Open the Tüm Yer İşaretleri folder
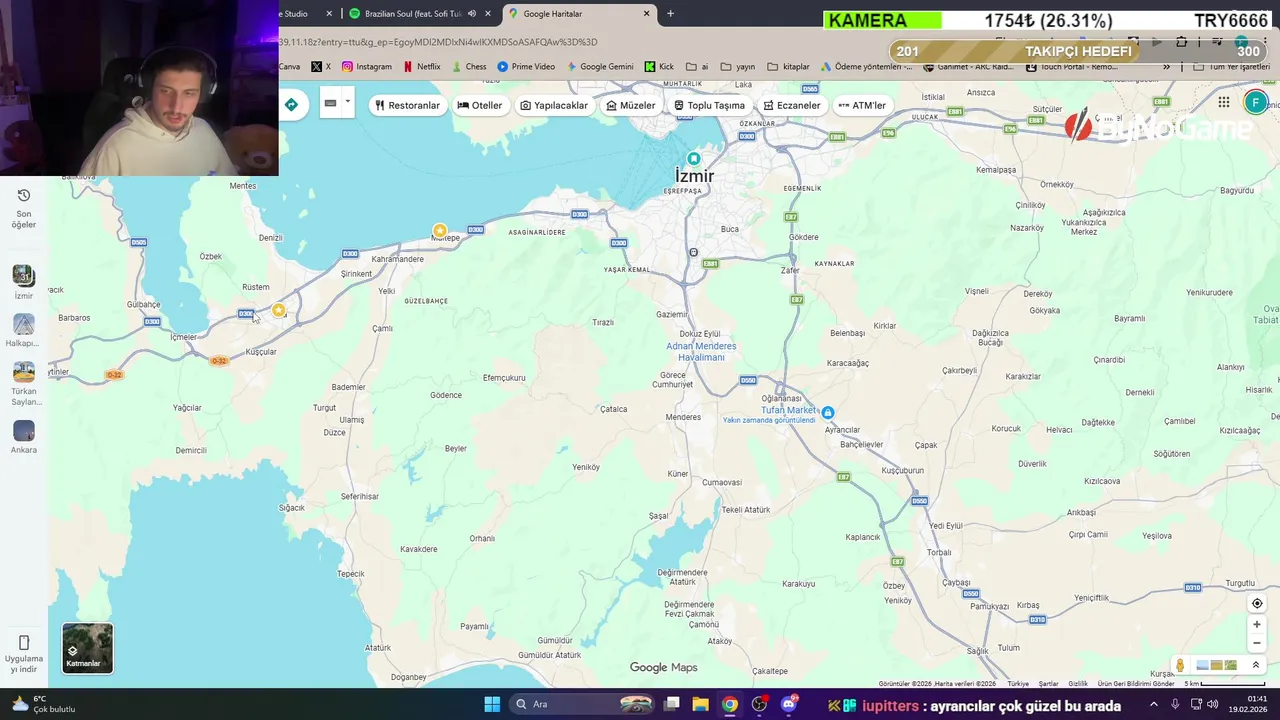 point(1231,67)
